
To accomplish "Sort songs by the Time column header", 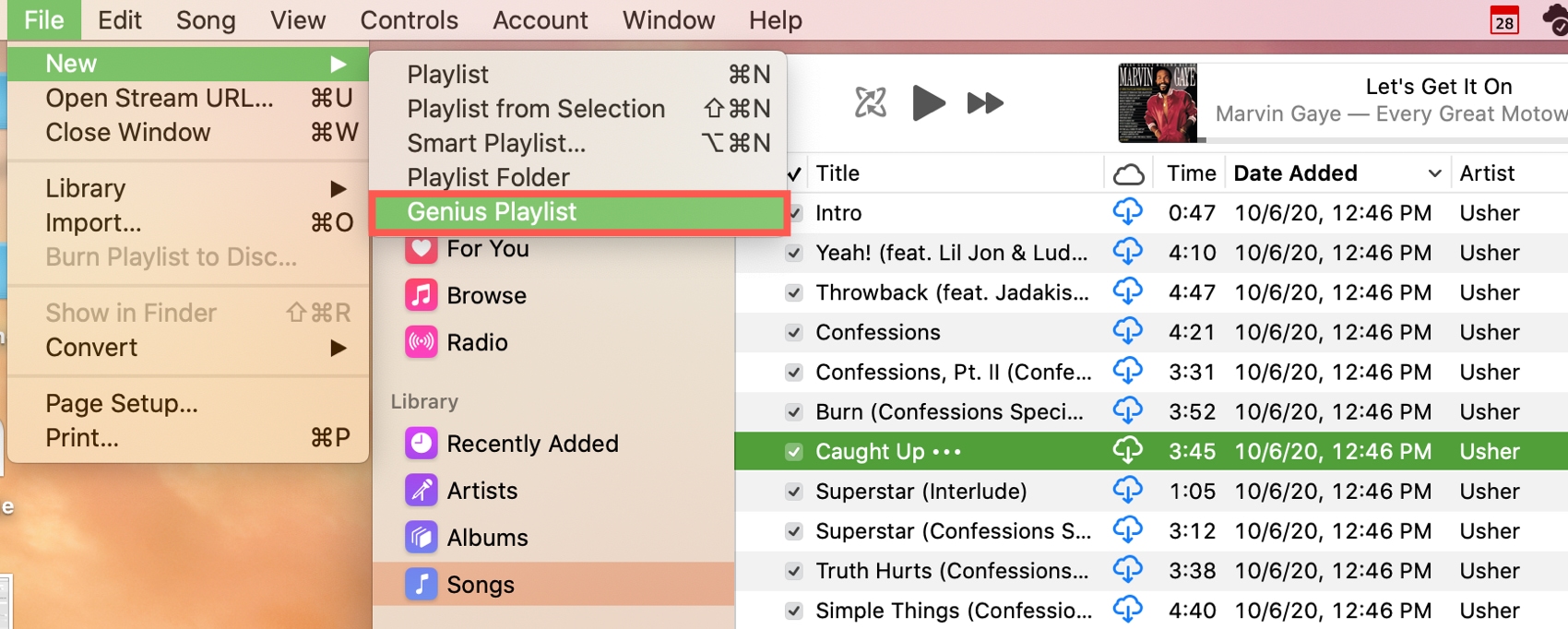I will point(1191,173).
